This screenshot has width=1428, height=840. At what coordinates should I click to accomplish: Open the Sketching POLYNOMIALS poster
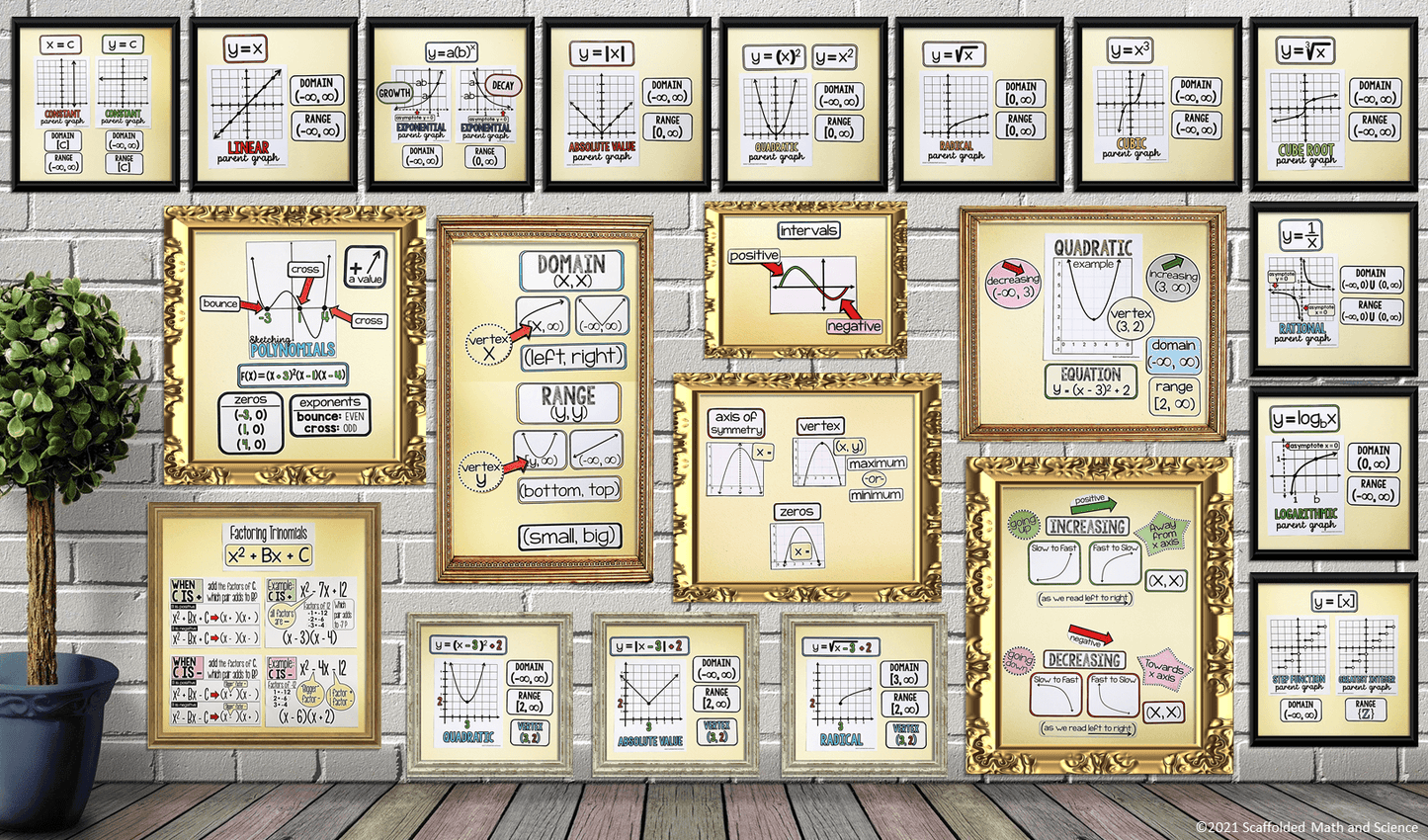tap(294, 346)
